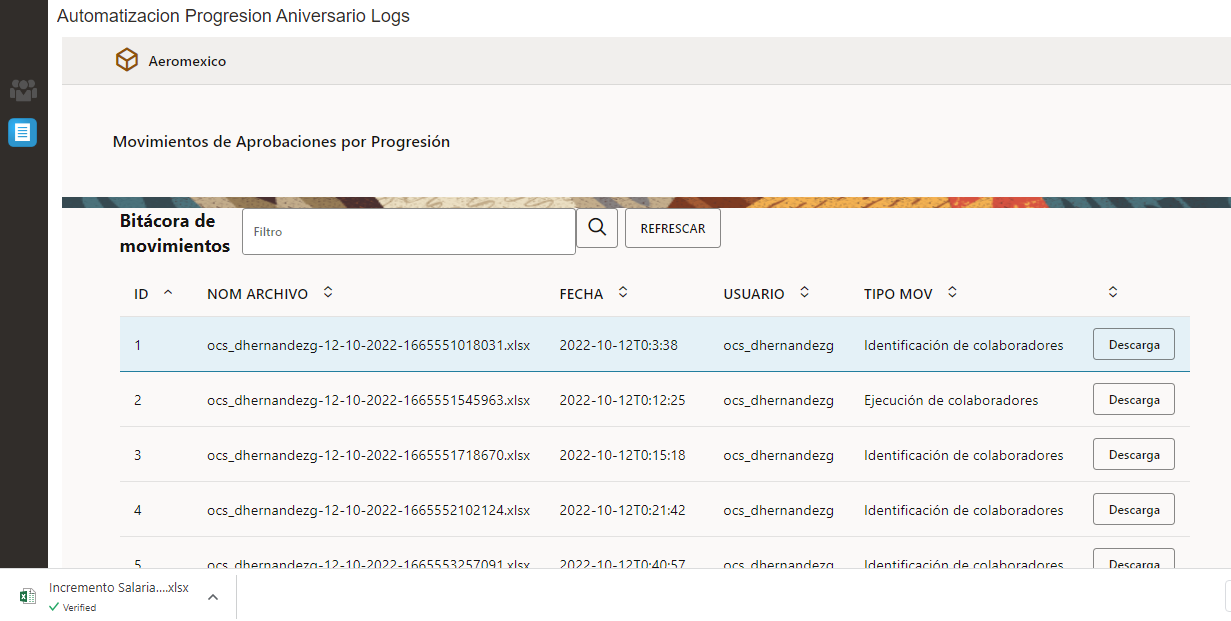The height and width of the screenshot is (621, 1231).
Task: Sort by ID column arrow
Action: pyautogui.click(x=168, y=293)
